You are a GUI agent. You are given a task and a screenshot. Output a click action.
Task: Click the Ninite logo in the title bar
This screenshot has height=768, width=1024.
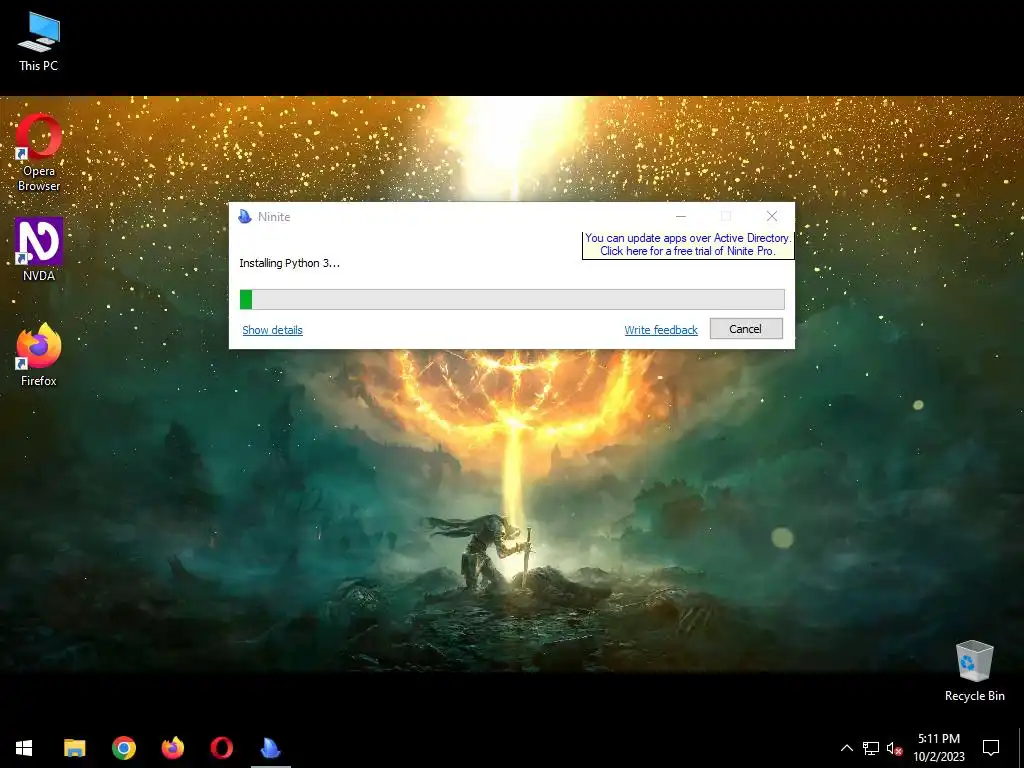pyautogui.click(x=245, y=216)
